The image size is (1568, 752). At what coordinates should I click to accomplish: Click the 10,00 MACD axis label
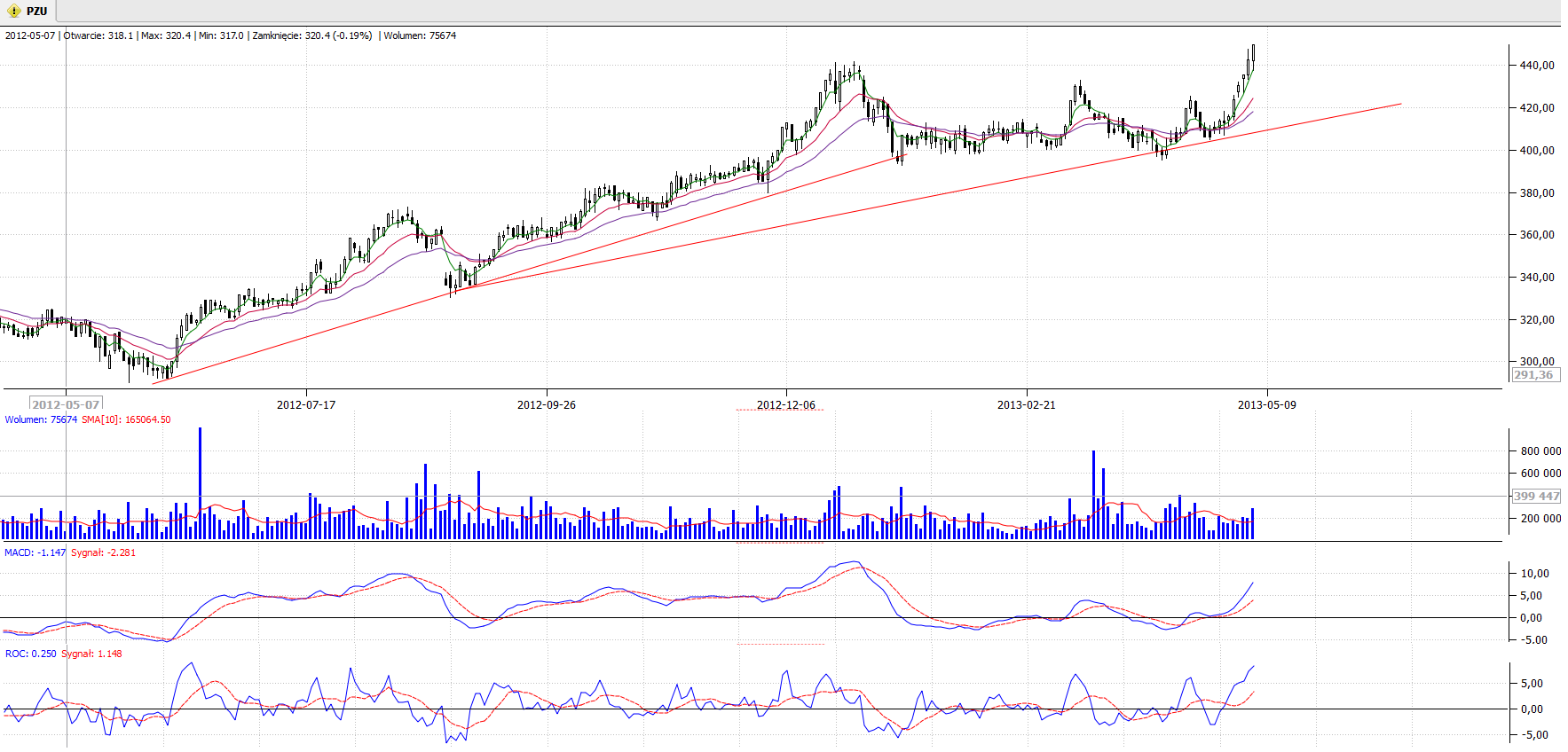coord(1534,573)
